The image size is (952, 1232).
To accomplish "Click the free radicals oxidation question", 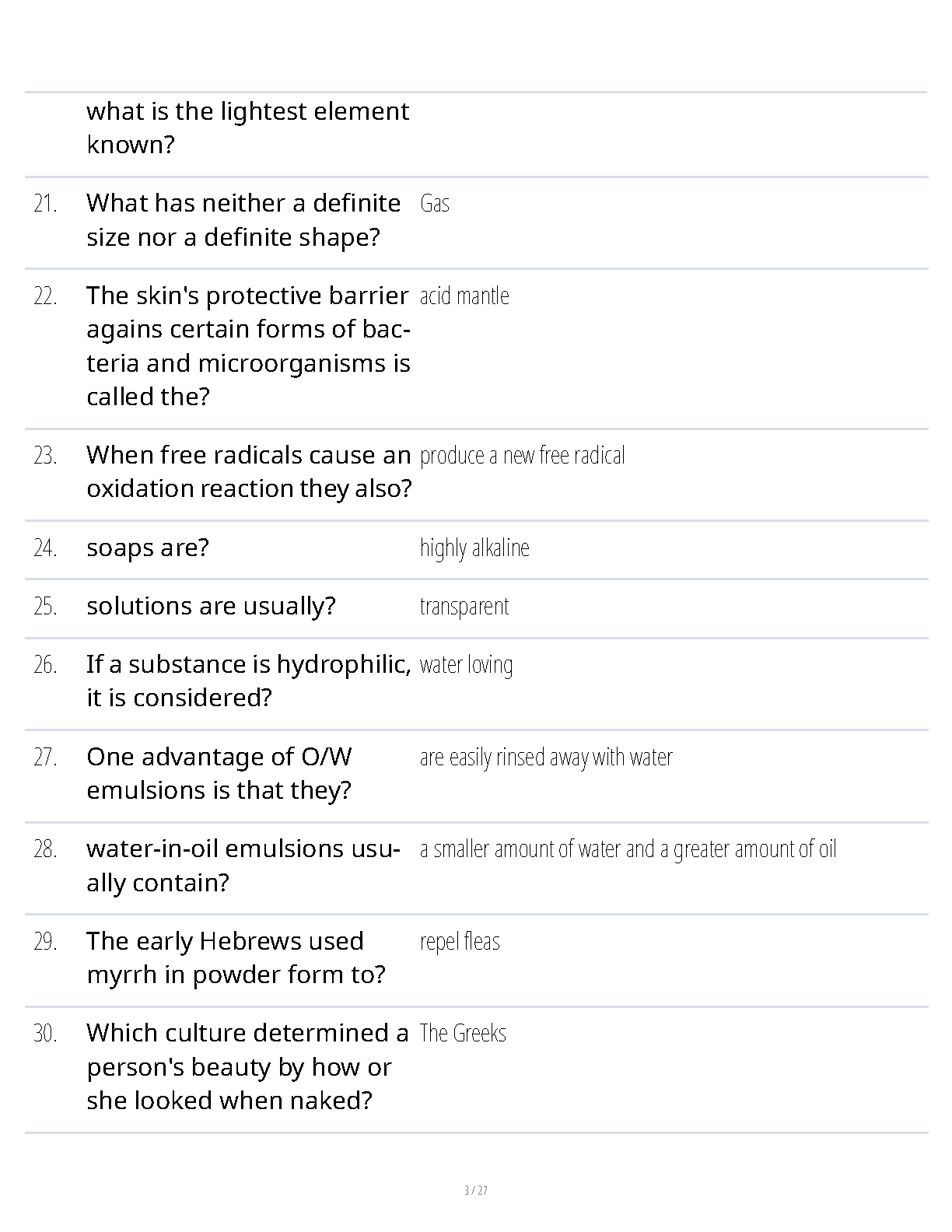I will tap(249, 471).
